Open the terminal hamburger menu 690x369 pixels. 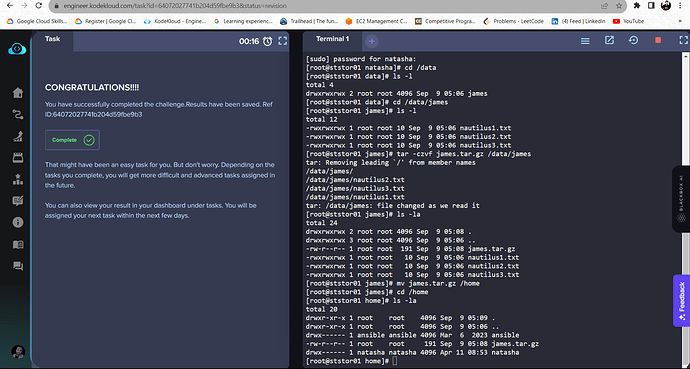pos(585,41)
